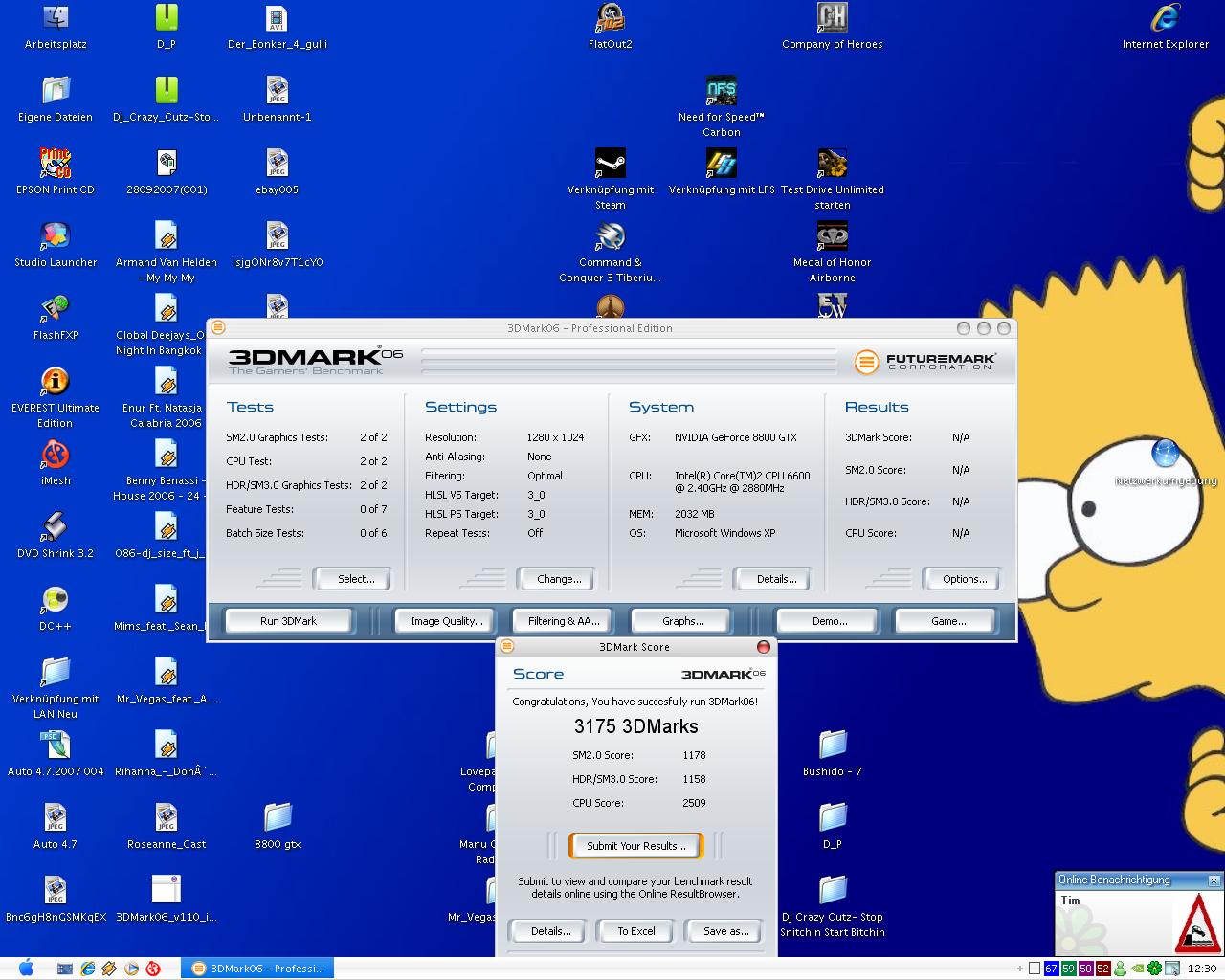Launch Internet Explorer from the quick launch bar

(87, 969)
